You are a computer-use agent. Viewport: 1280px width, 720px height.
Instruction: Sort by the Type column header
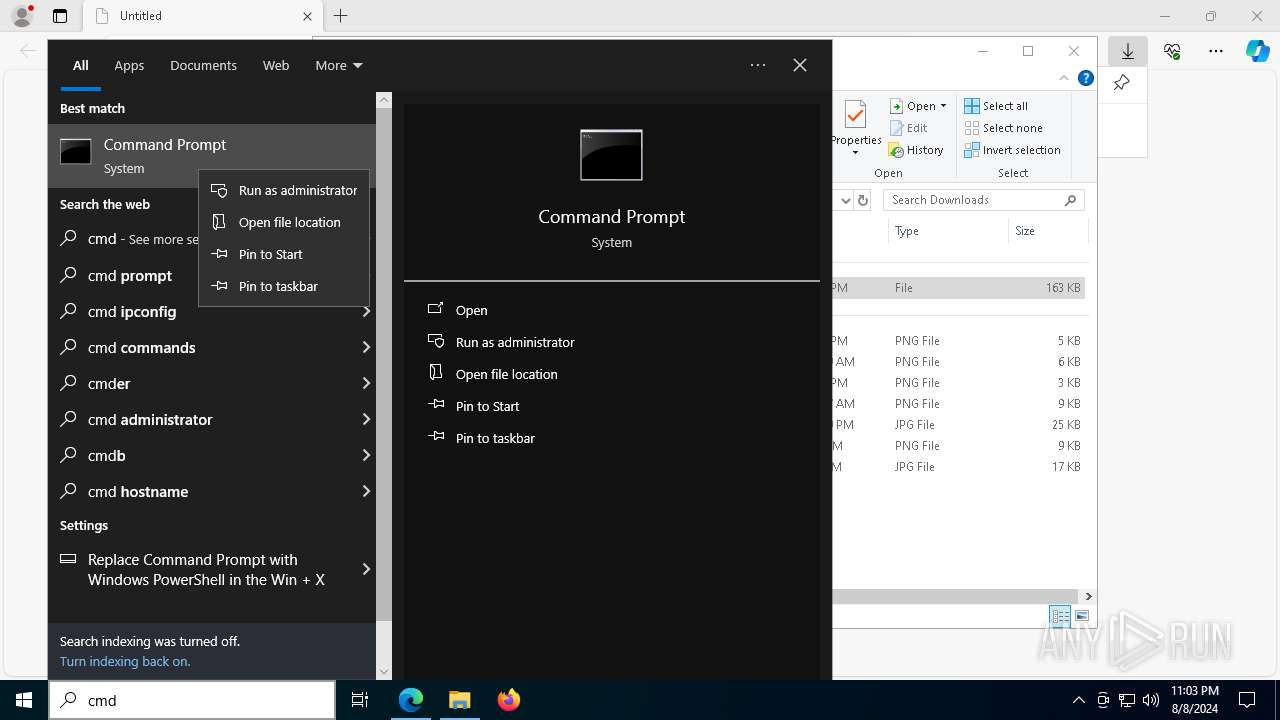(947, 231)
